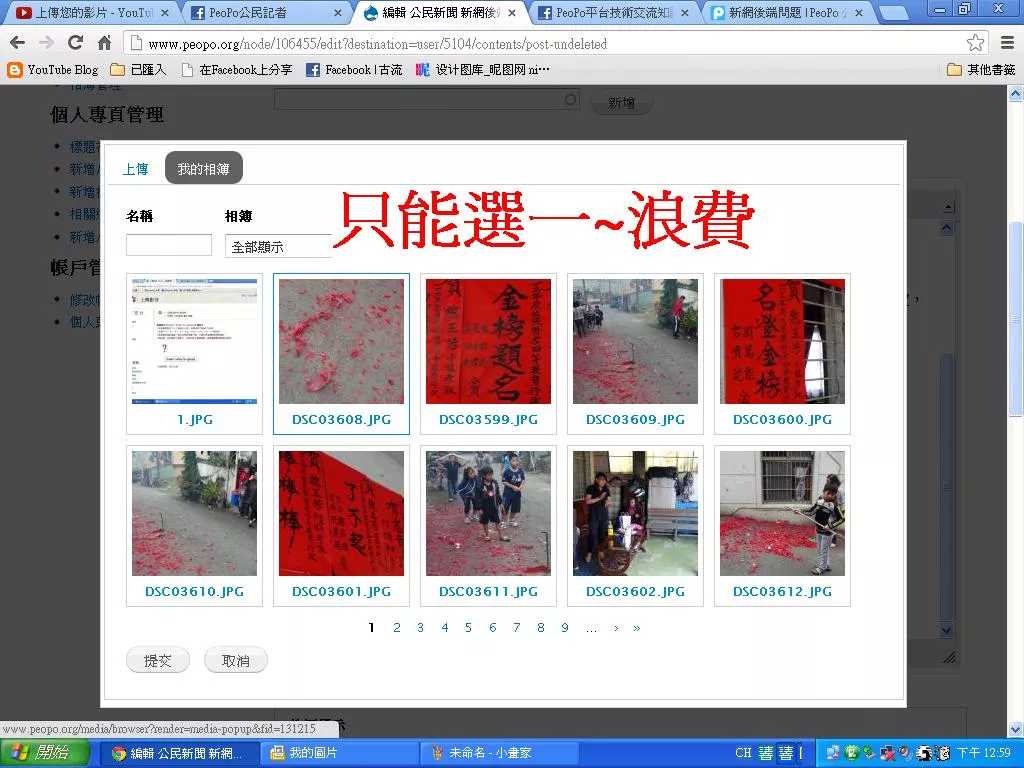Click the browser forward arrow
Image resolution: width=1024 pixels, height=768 pixels.
tap(46, 43)
